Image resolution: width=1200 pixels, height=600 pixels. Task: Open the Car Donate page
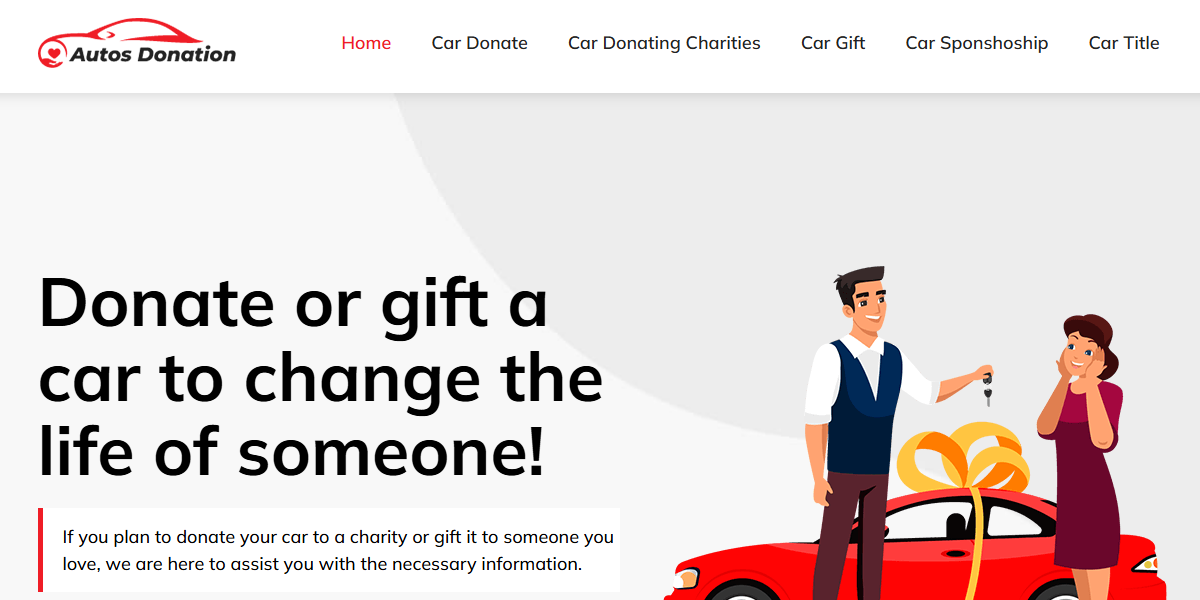pyautogui.click(x=480, y=43)
